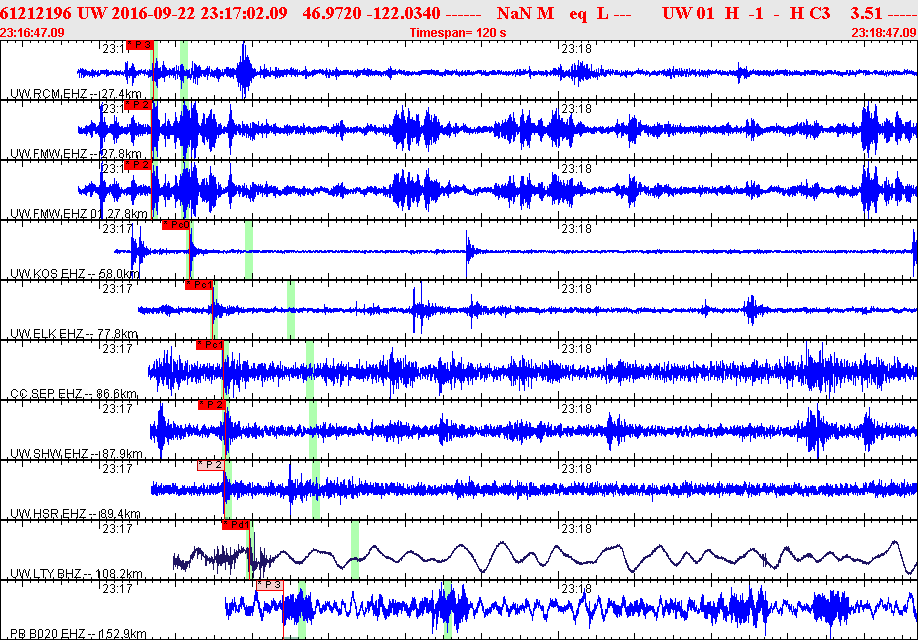Image resolution: width=918 pixels, height=640 pixels.
Task: Click the end time 23:18:47.09 label
Action: point(884,33)
